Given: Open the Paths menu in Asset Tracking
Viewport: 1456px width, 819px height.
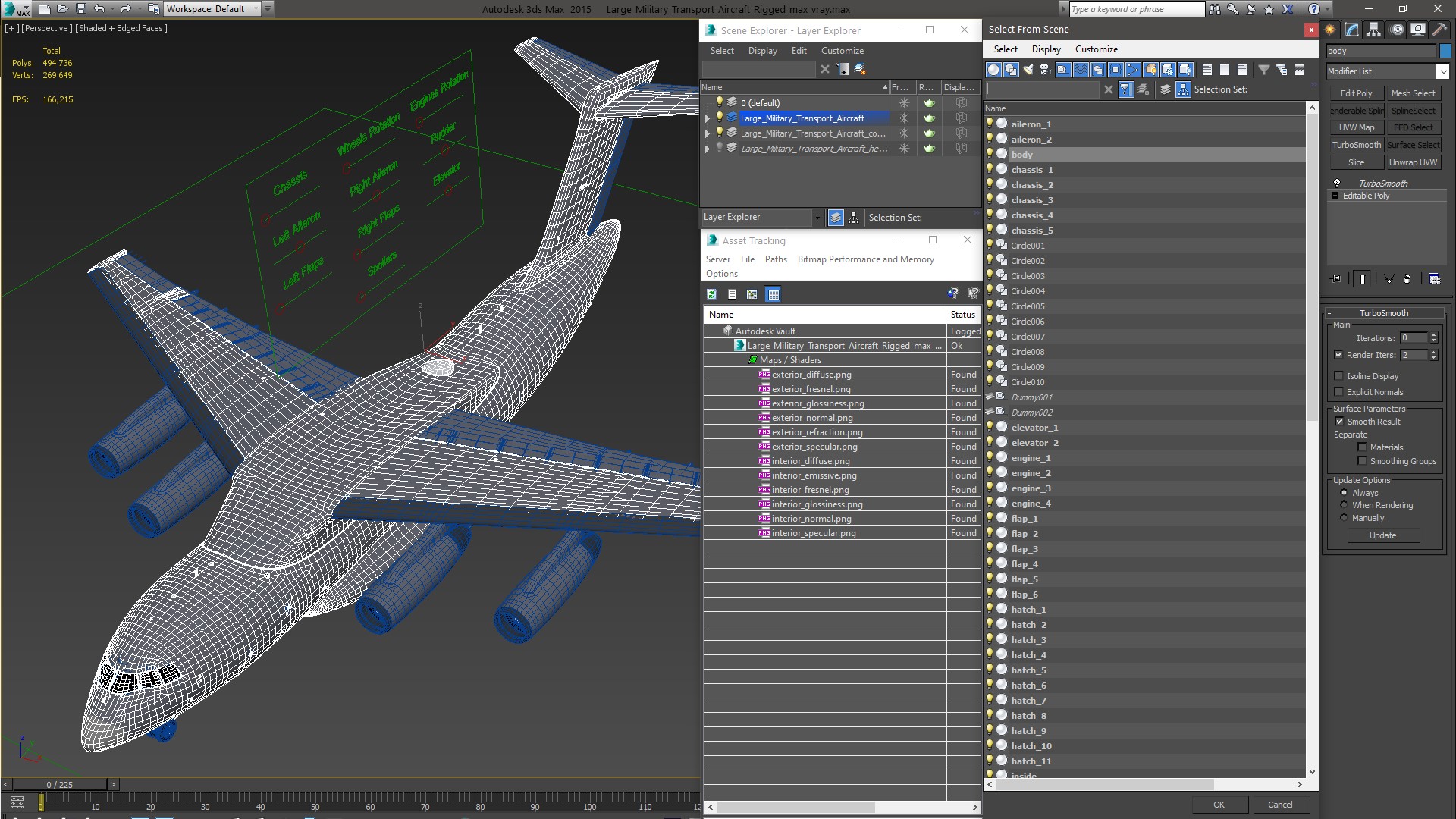Looking at the screenshot, I should point(775,259).
